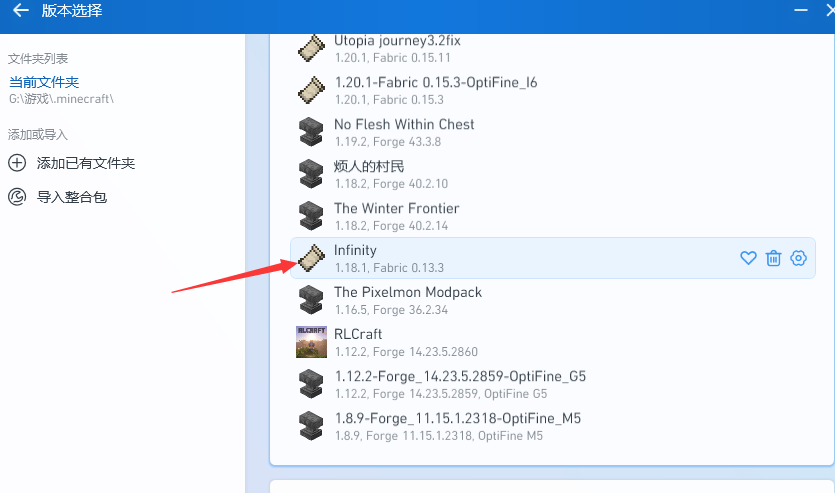Click the 导入整合包 icon
The height and width of the screenshot is (493, 835).
tap(17, 197)
